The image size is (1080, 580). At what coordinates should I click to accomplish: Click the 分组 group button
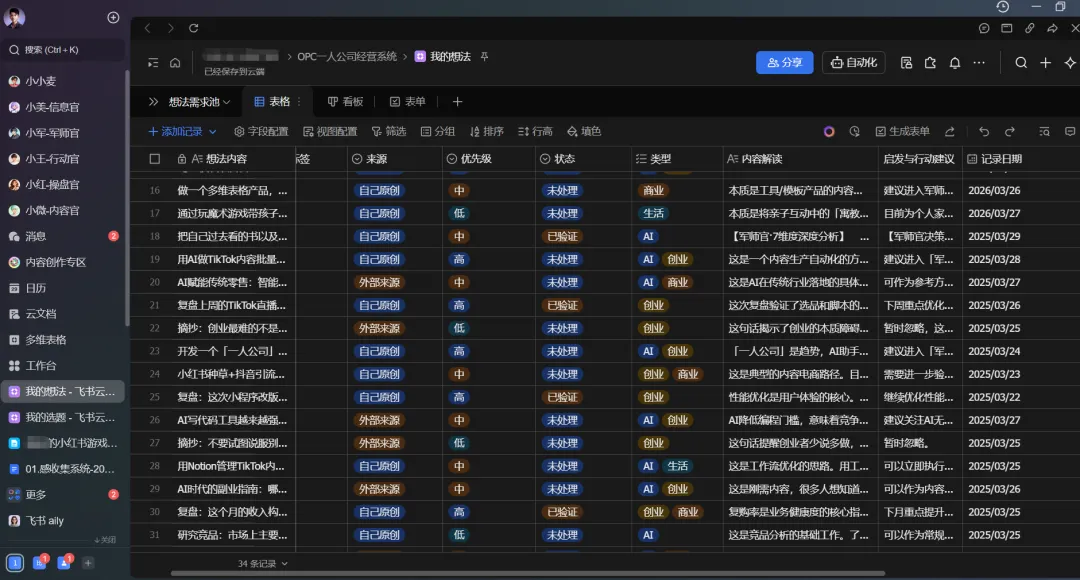pos(437,132)
